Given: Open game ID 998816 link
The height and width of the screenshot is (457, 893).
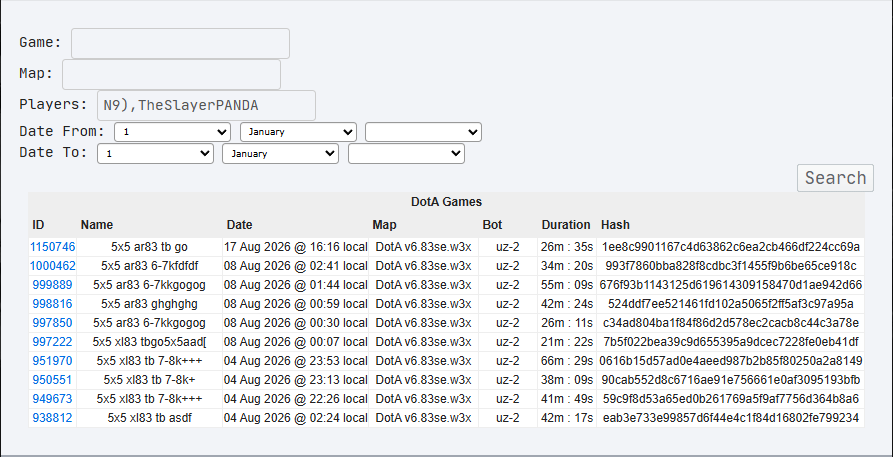Looking at the screenshot, I should [x=52, y=304].
